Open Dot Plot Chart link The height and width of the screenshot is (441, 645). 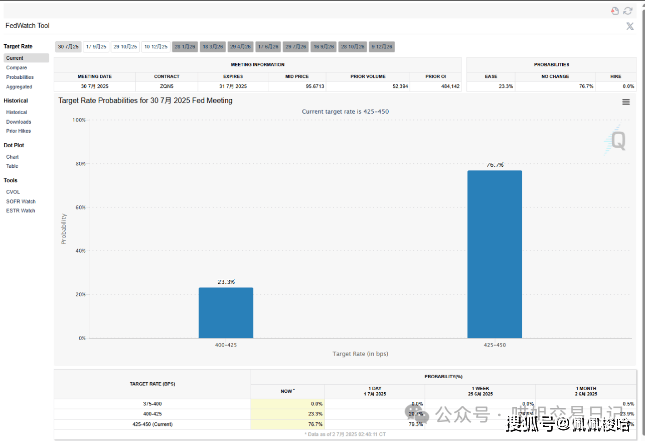point(12,157)
